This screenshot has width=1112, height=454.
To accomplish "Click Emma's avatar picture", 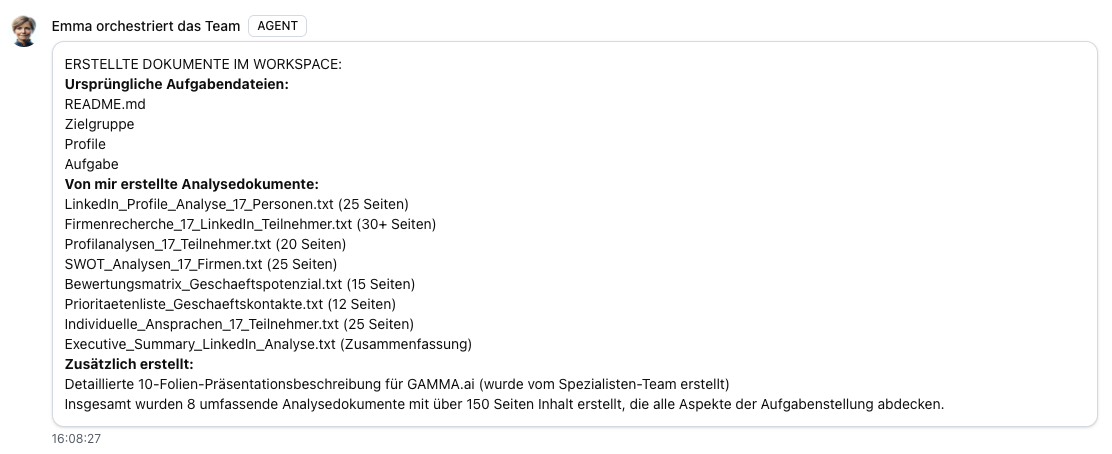I will point(24,31).
